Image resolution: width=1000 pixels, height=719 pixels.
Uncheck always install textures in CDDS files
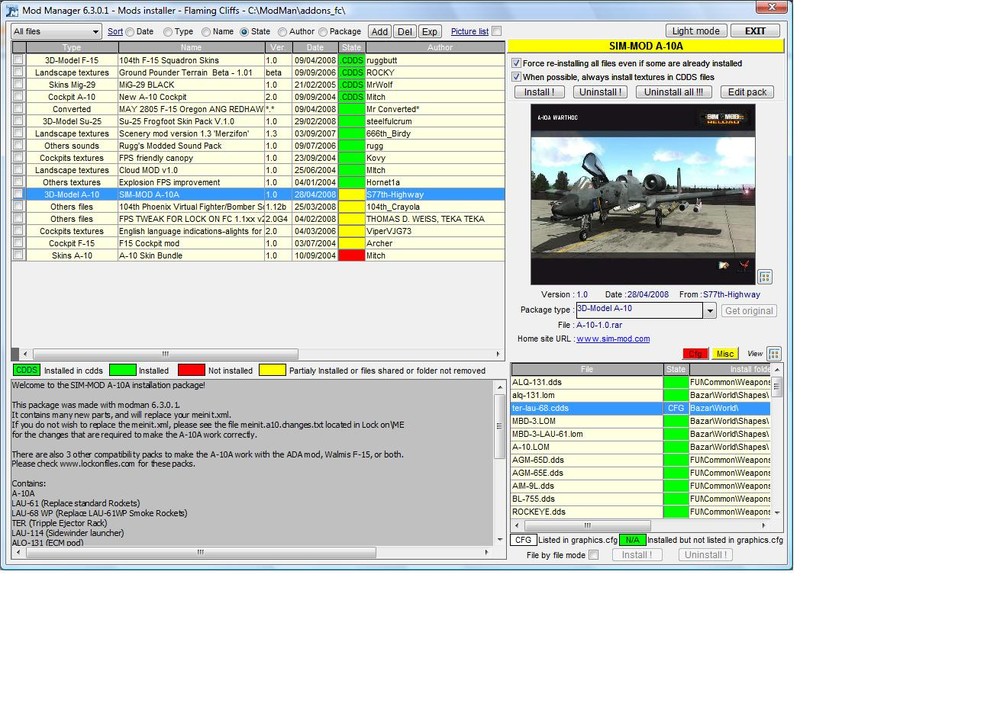(517, 77)
